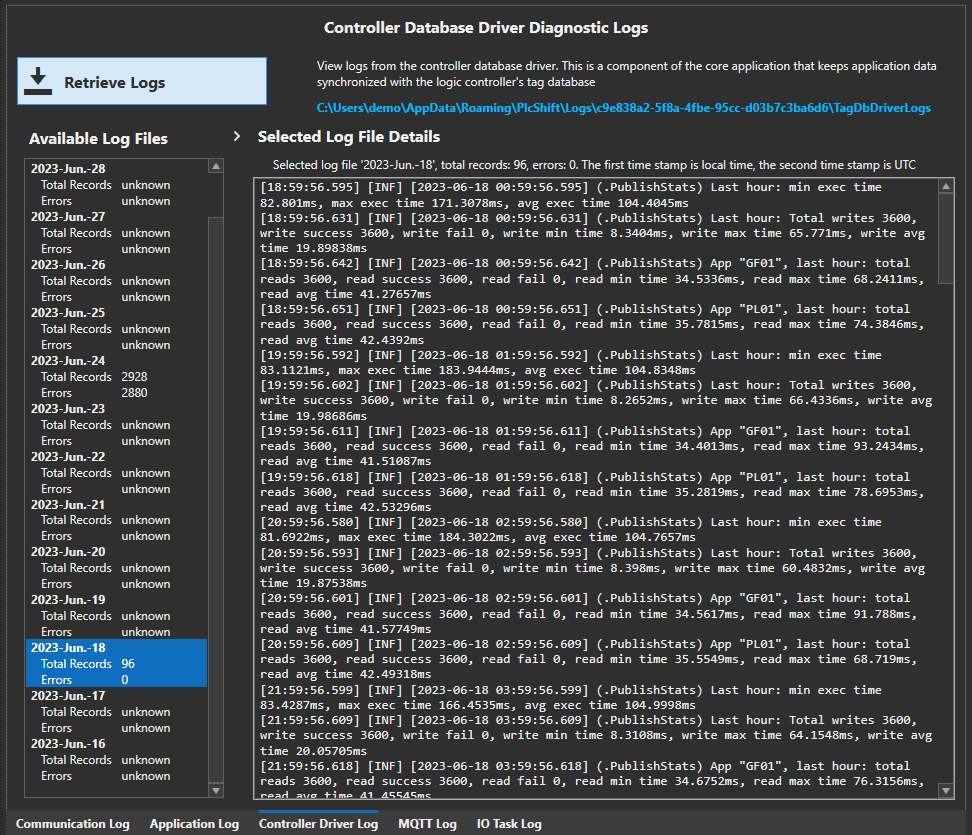Screen dimensions: 972x835
Task: Switch to the Communication Log tab
Action: click(x=73, y=824)
